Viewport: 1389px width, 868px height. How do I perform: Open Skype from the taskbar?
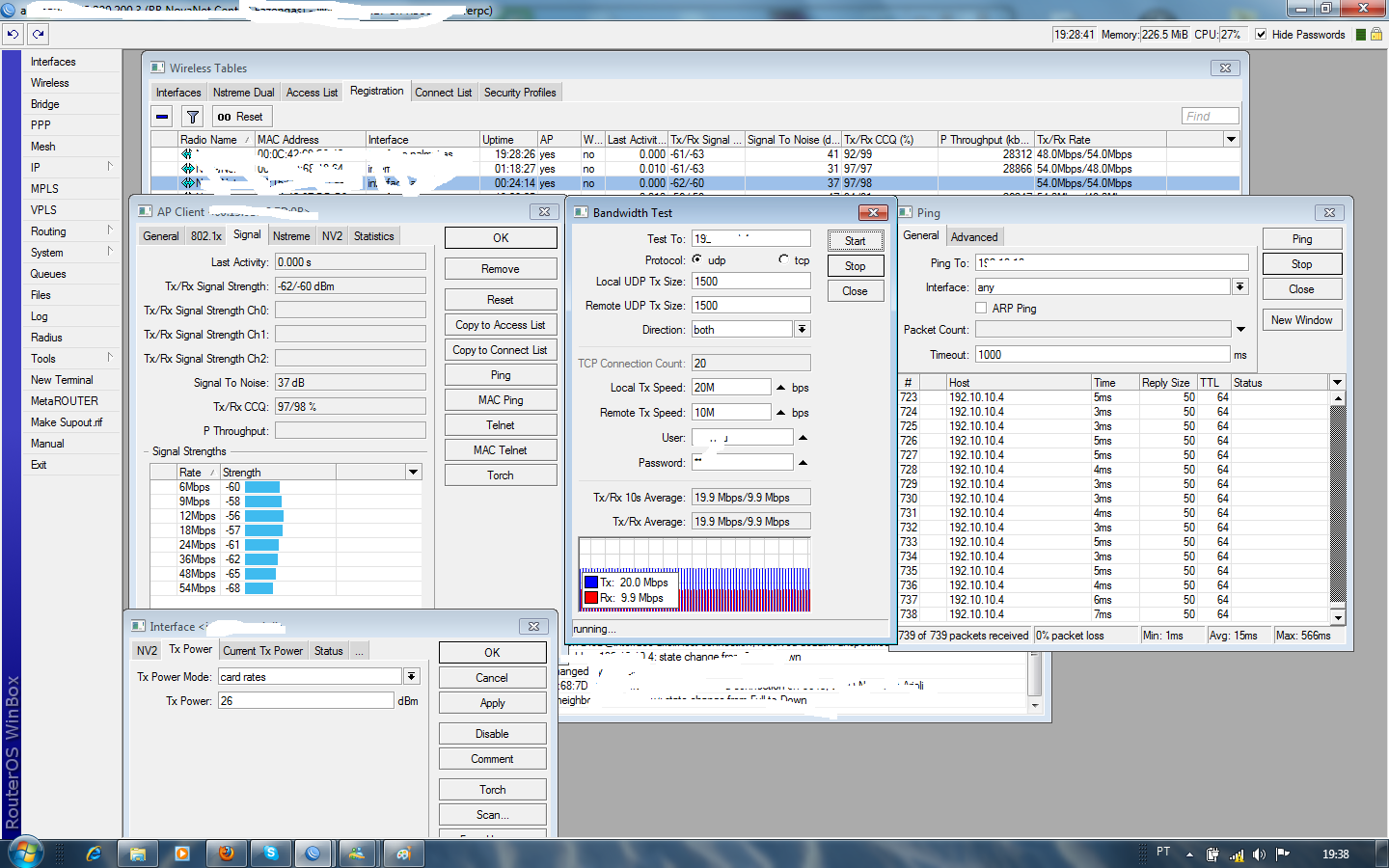point(270,853)
